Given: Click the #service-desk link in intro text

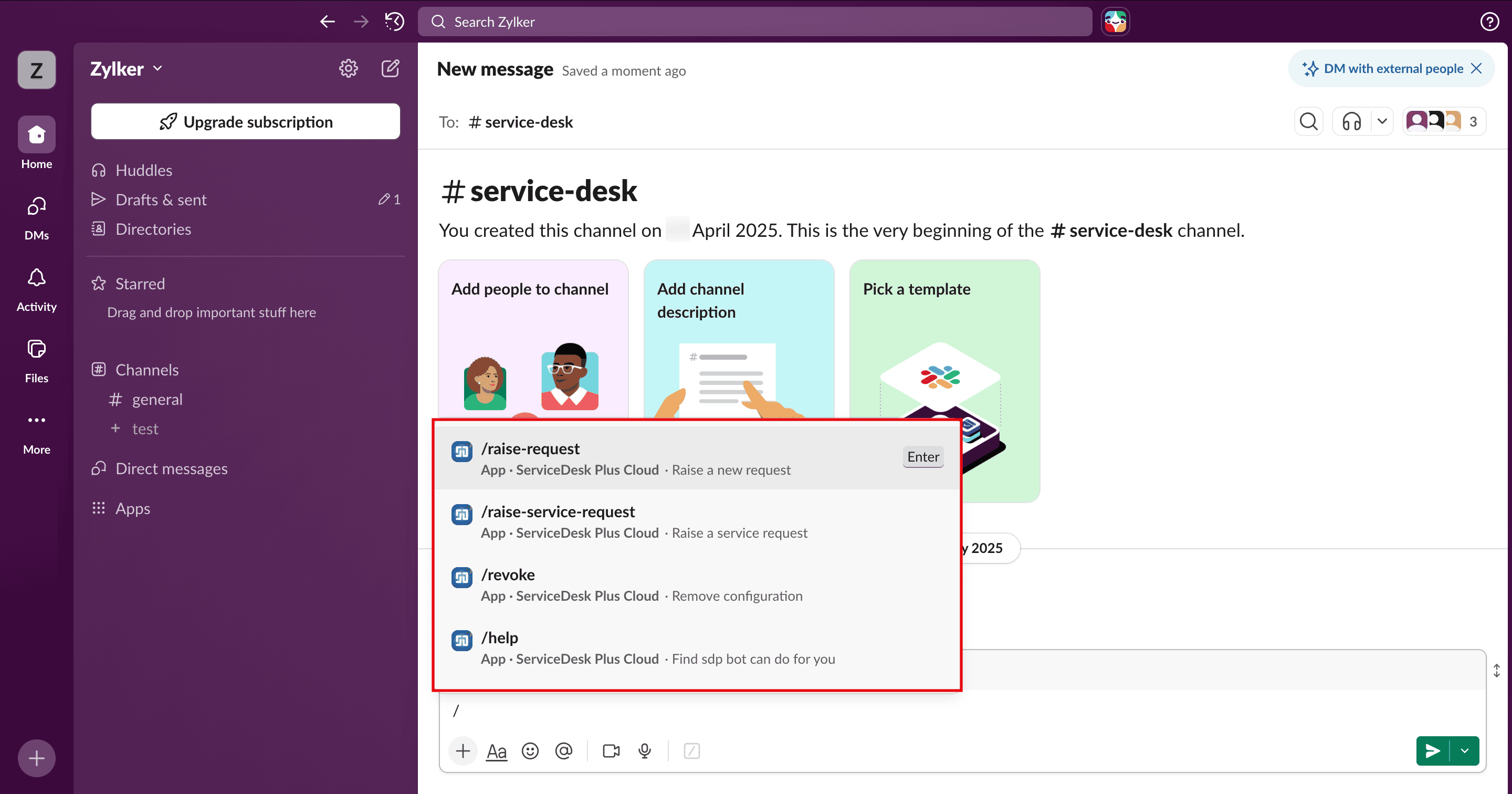Looking at the screenshot, I should pos(1112,230).
